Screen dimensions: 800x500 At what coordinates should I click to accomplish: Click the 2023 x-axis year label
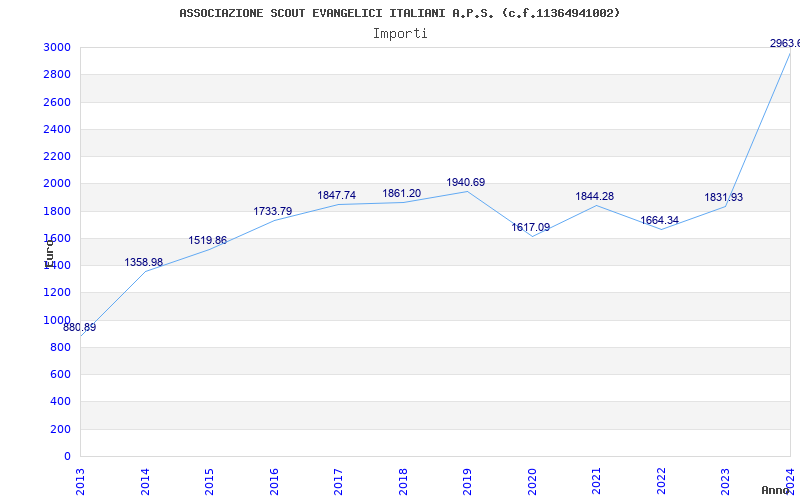pyautogui.click(x=726, y=481)
